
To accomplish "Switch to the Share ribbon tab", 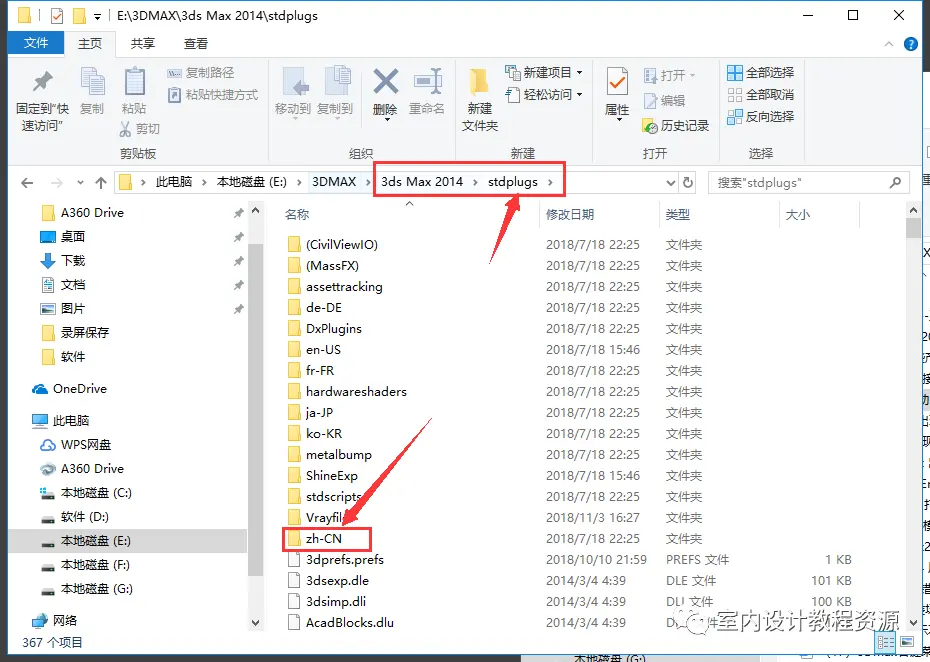I will 142,43.
